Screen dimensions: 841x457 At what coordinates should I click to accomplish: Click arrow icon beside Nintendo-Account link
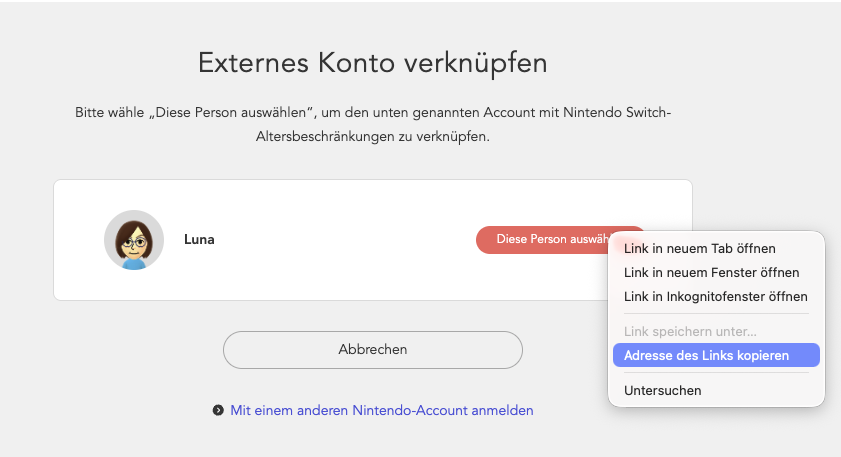(x=218, y=410)
